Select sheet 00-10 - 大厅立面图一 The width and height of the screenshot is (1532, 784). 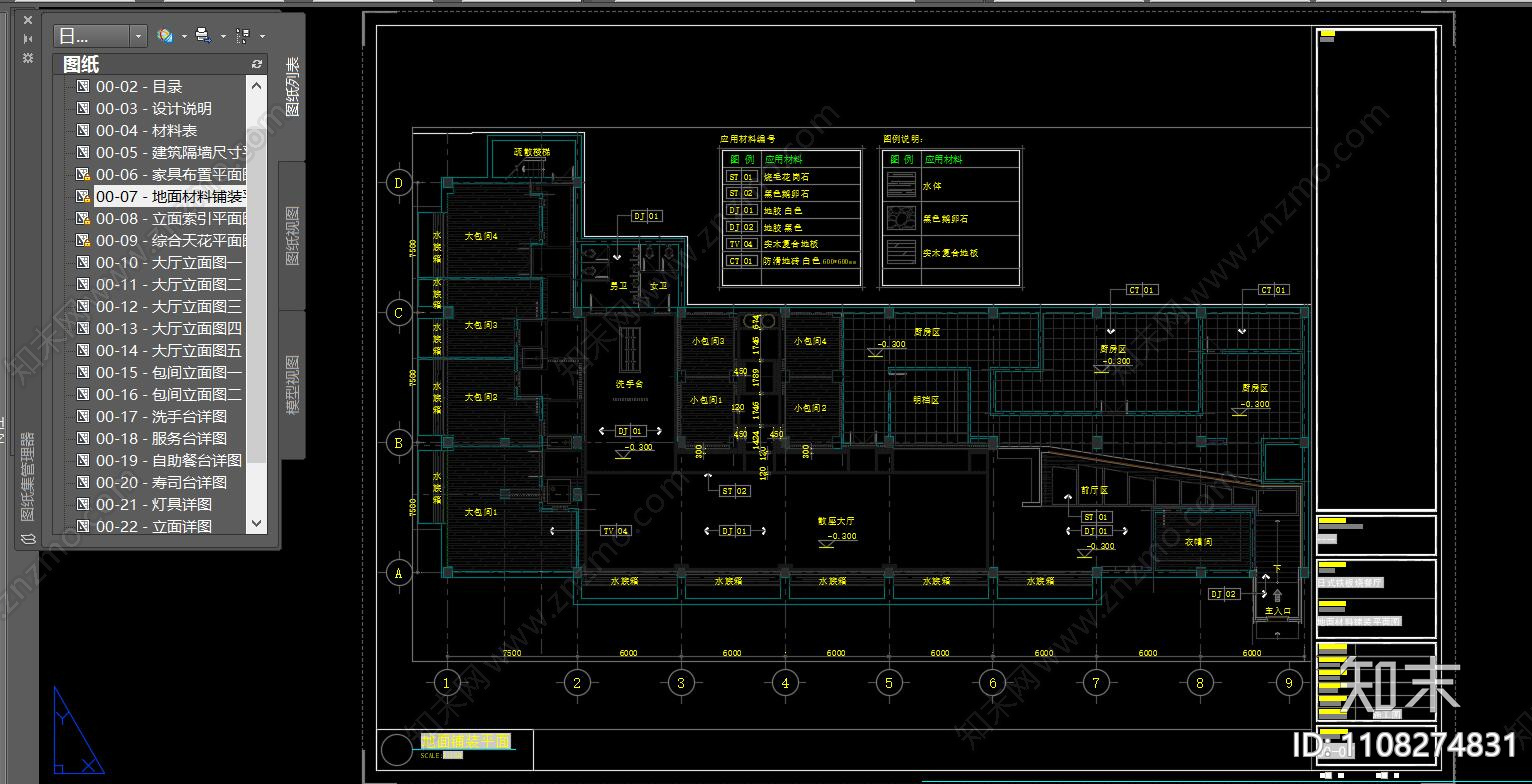click(169, 263)
